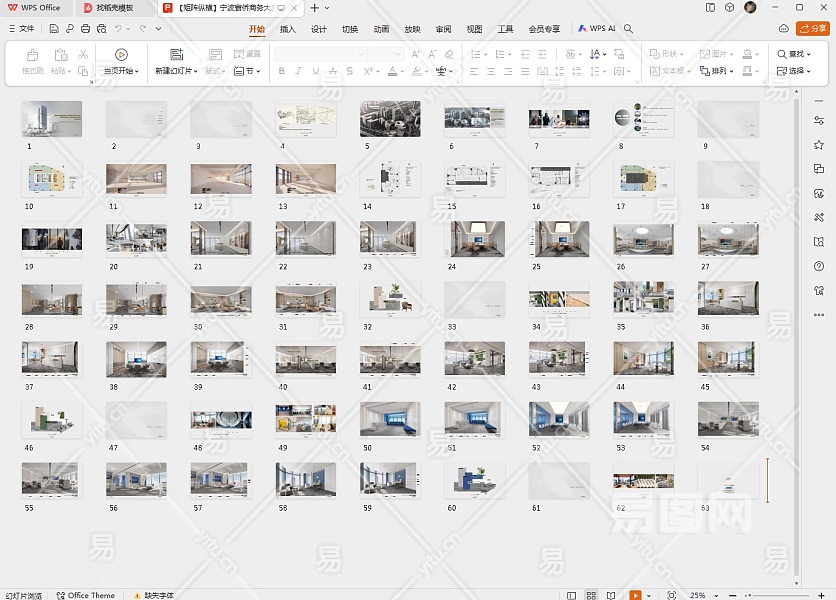The height and width of the screenshot is (600, 836).
Task: Click the star icon in right sidebar
Action: pos(819,145)
